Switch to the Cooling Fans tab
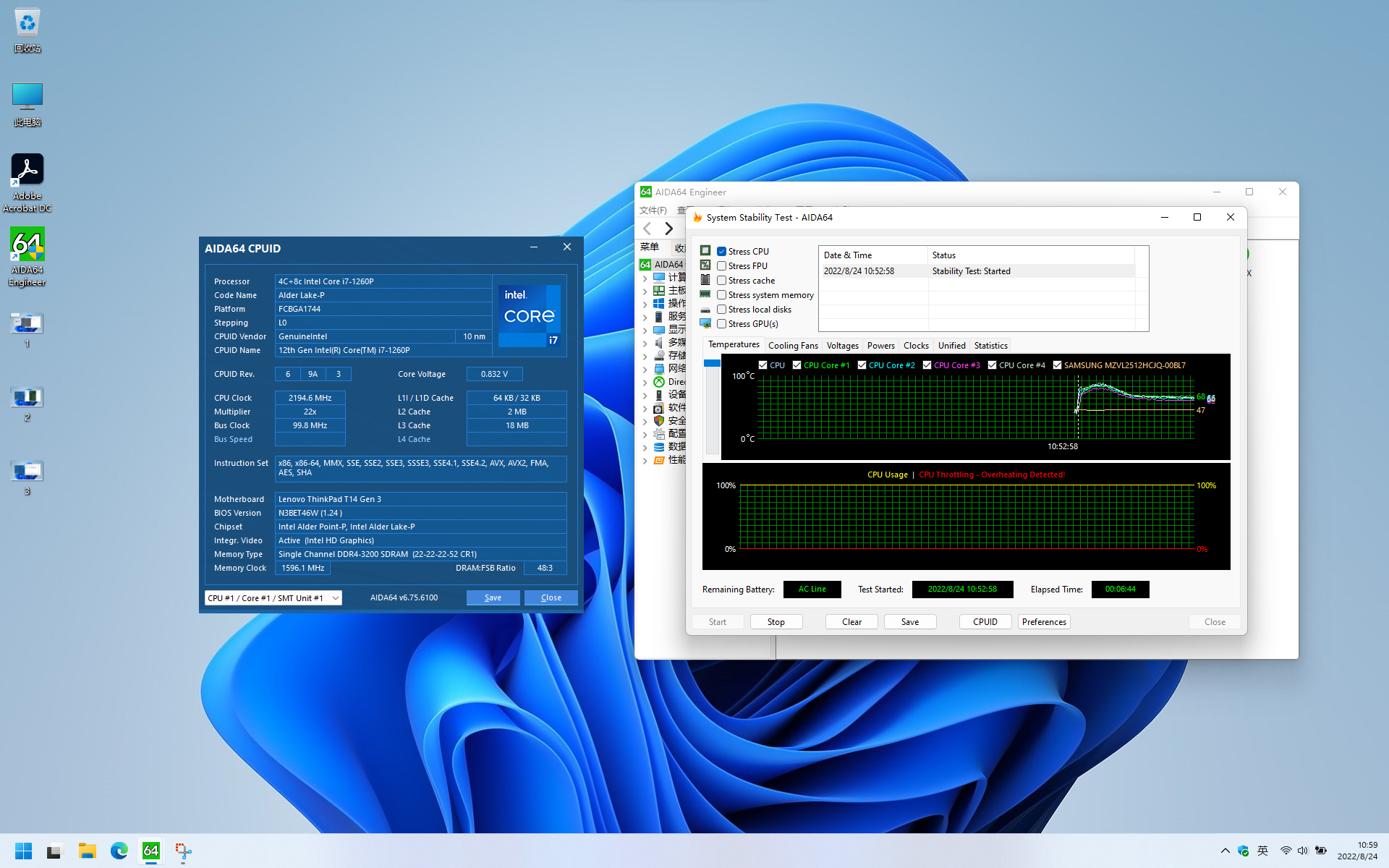The image size is (1389, 868). (x=793, y=346)
